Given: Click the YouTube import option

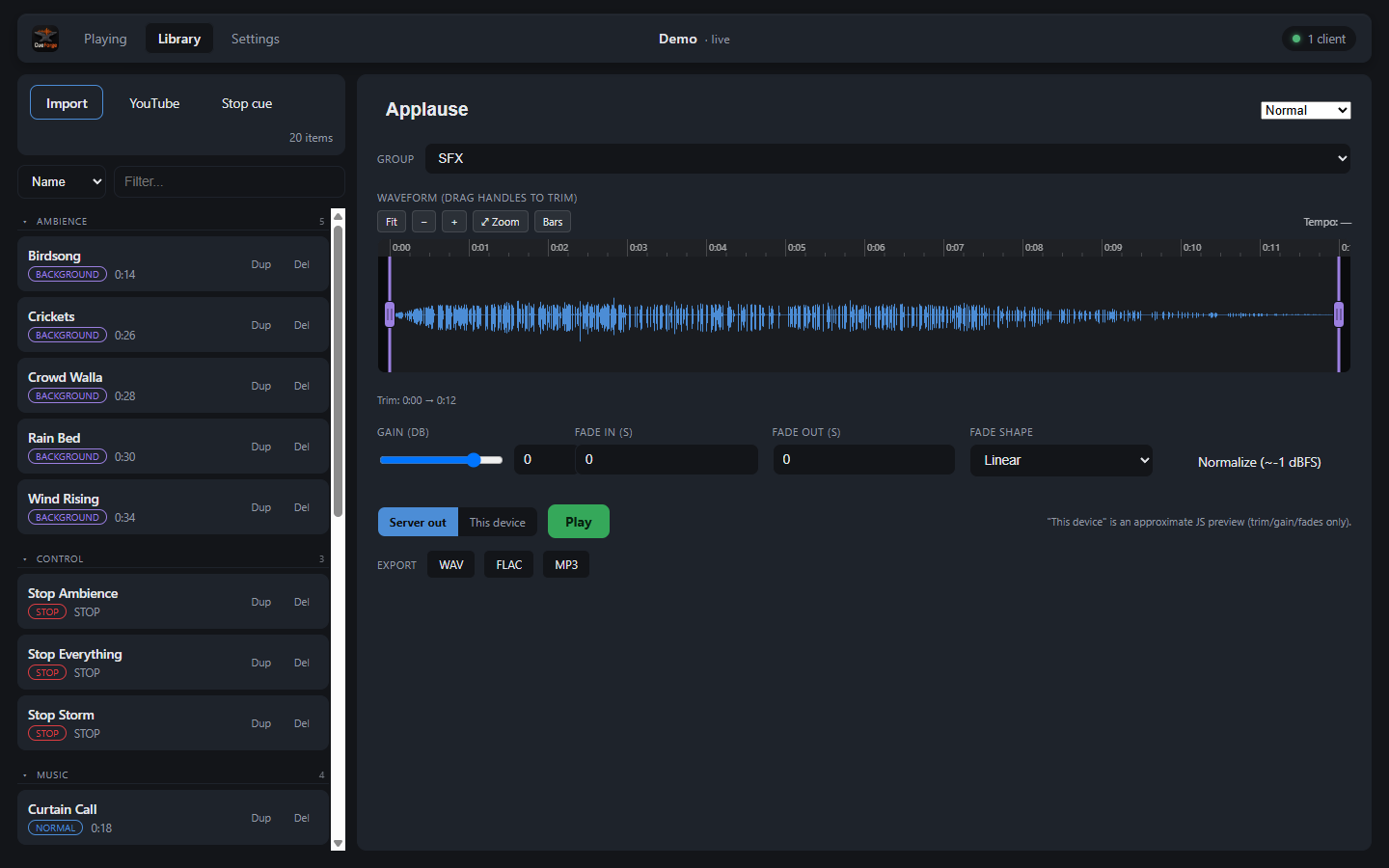Looking at the screenshot, I should [154, 103].
